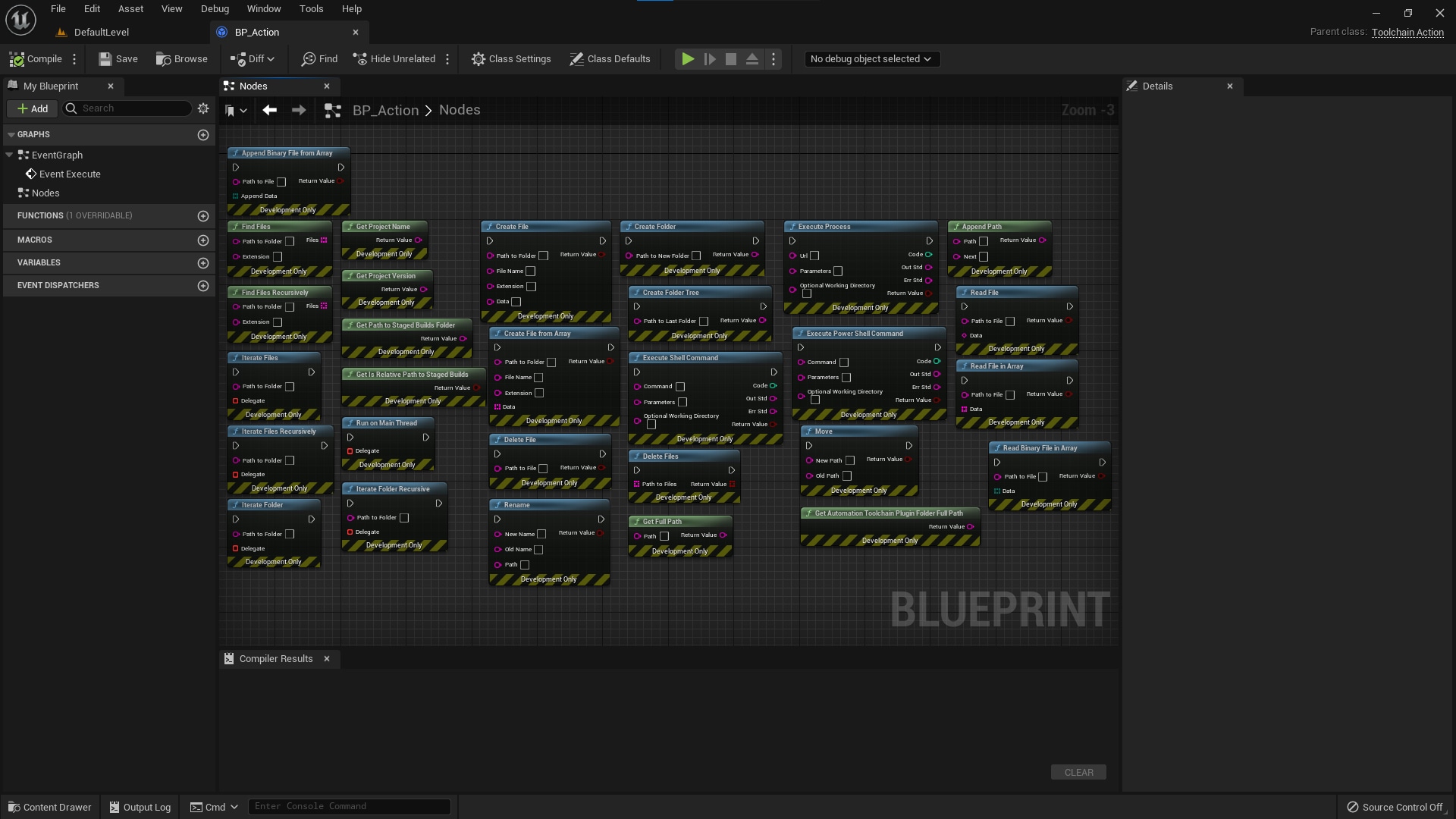Image resolution: width=1456 pixels, height=819 pixels.
Task: Open Class Settings
Action: tap(511, 59)
